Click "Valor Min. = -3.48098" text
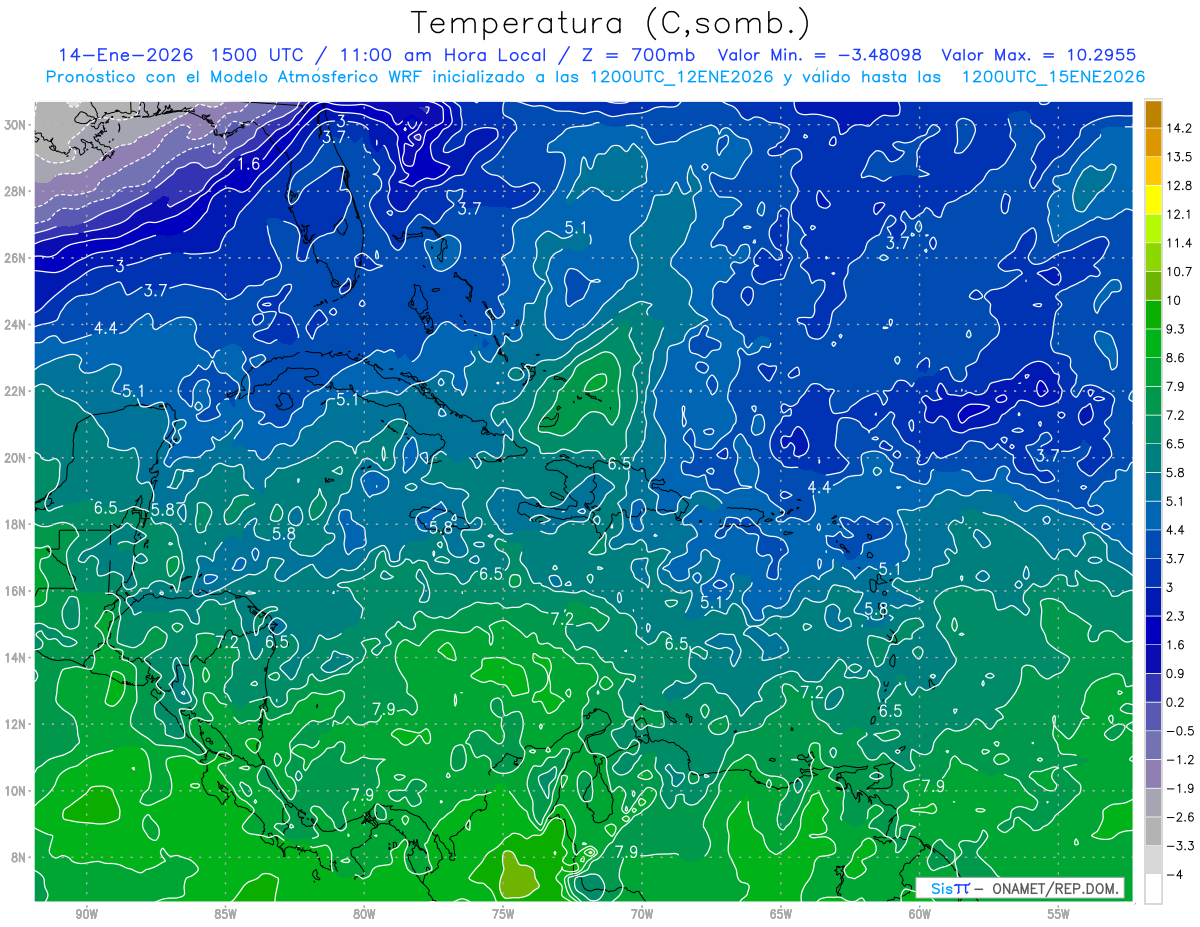Image resolution: width=1200 pixels, height=927 pixels. [x=820, y=54]
